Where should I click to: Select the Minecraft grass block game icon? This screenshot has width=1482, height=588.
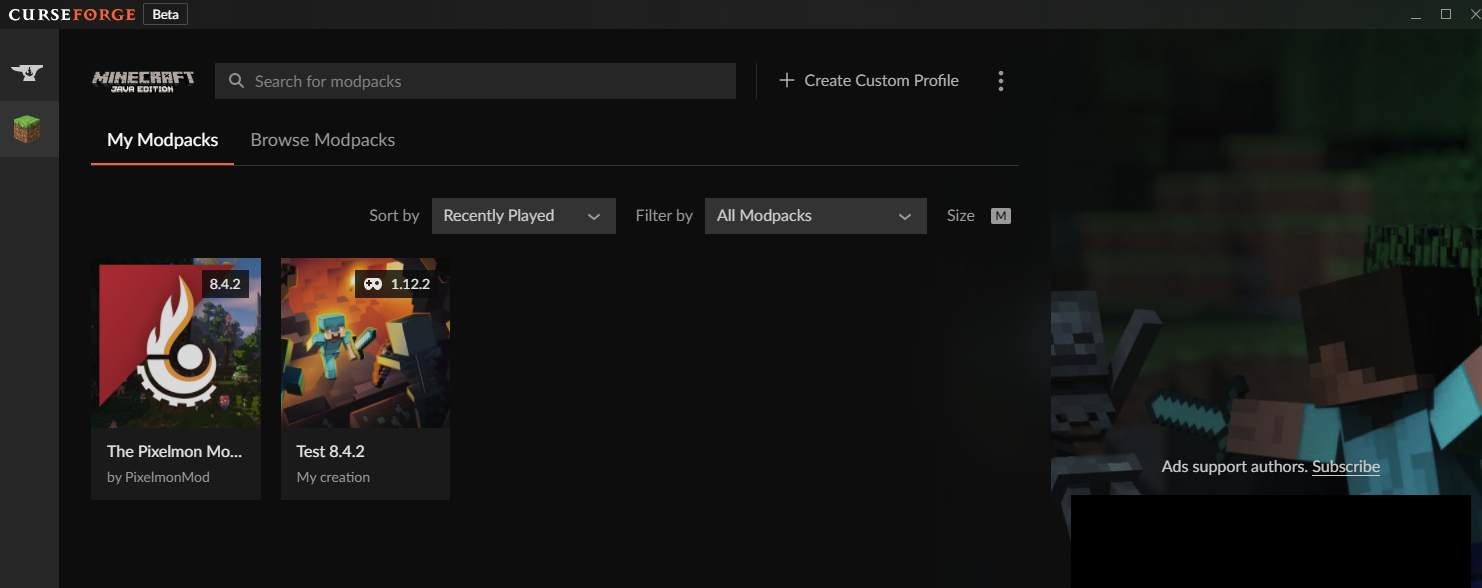point(28,129)
